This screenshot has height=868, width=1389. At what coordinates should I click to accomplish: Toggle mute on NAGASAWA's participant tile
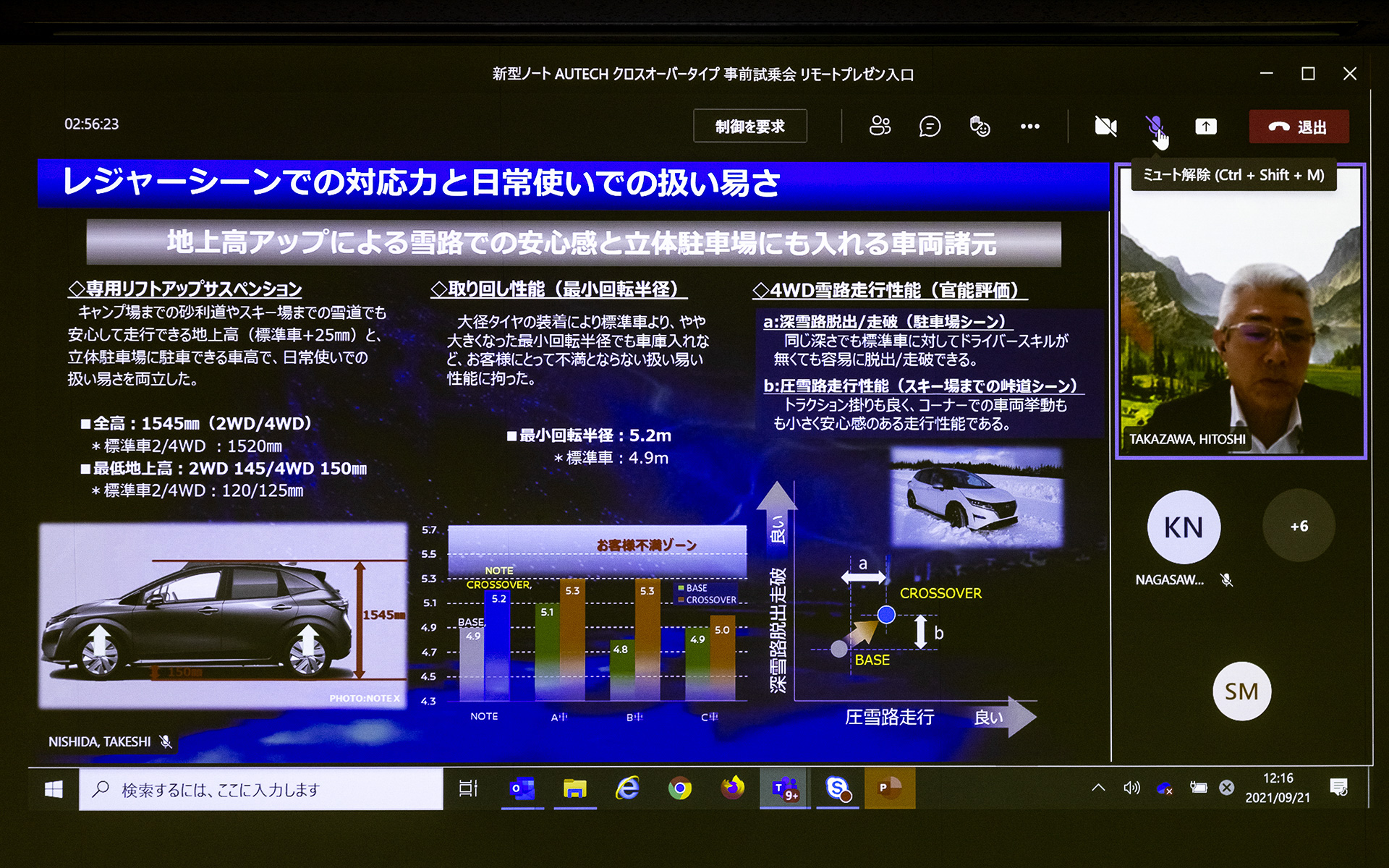[1226, 579]
